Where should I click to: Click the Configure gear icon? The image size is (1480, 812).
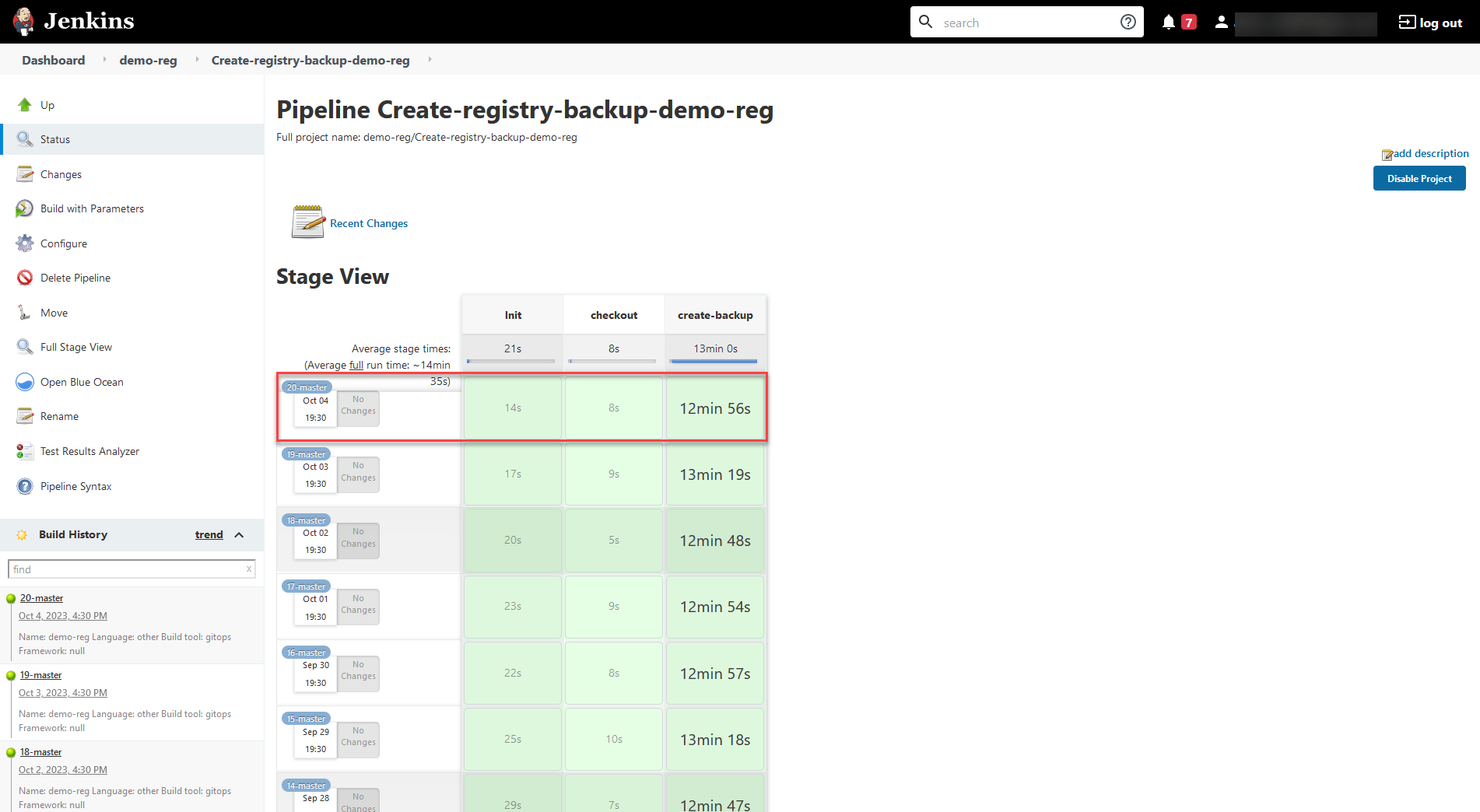(25, 243)
